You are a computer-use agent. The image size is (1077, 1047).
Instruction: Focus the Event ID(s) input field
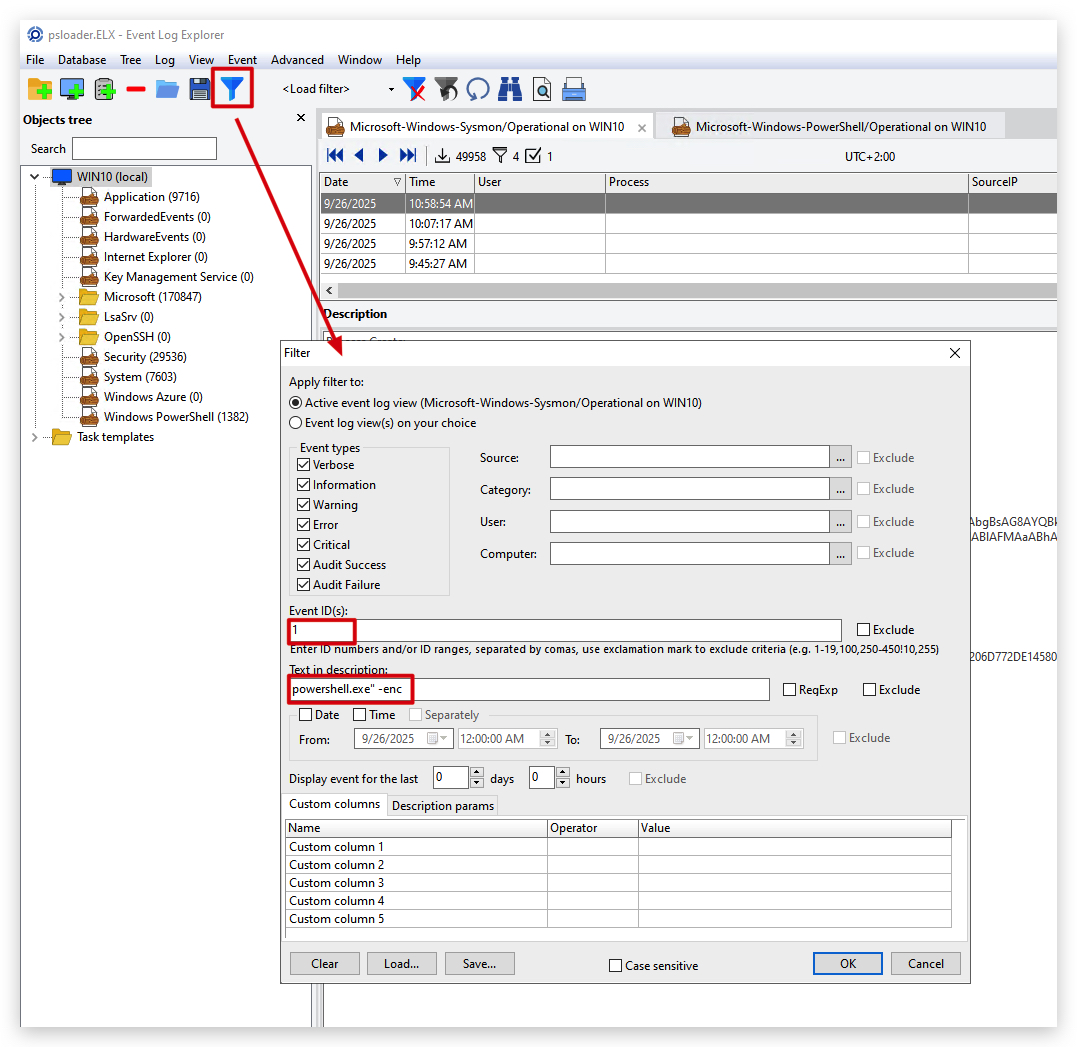click(x=565, y=630)
